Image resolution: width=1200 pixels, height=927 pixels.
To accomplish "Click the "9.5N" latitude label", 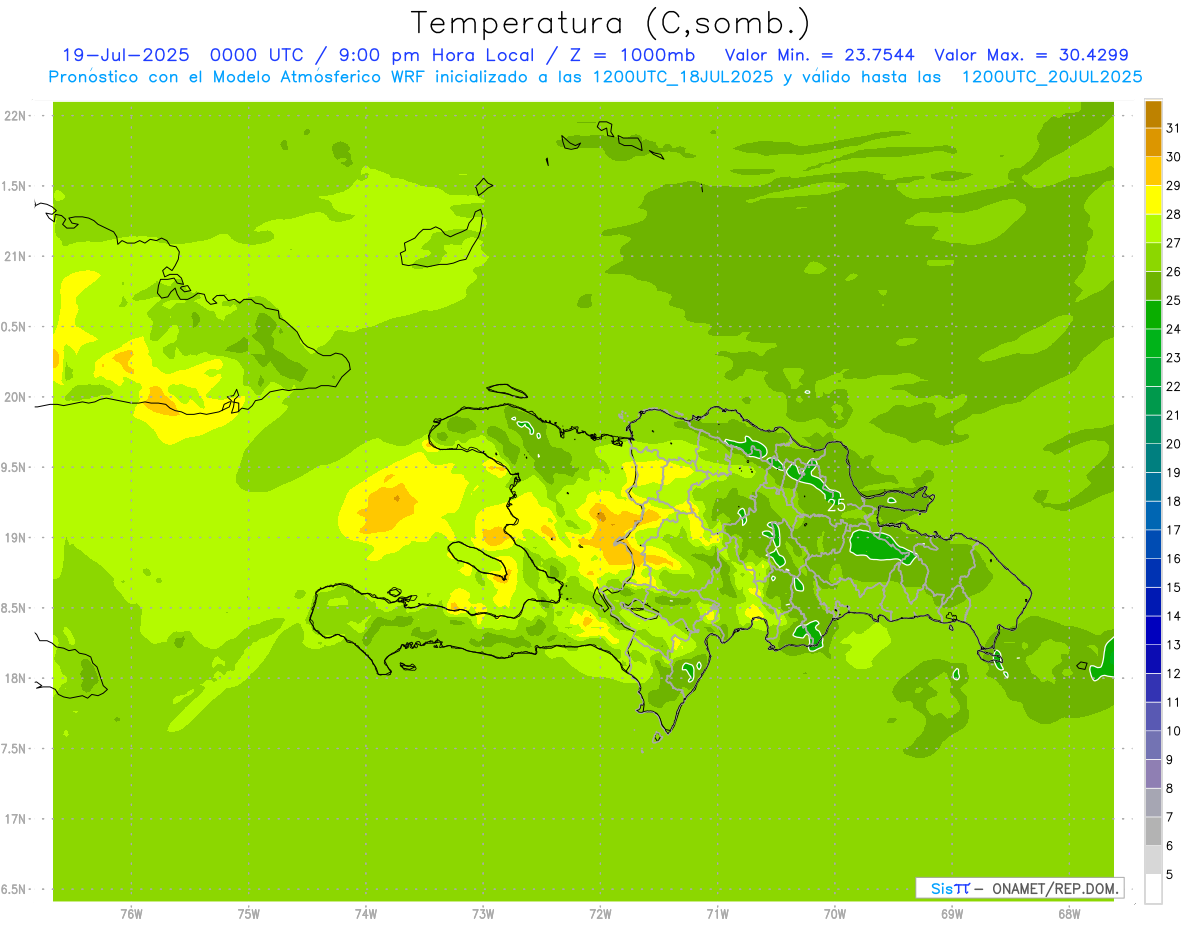I will (x=15, y=468).
